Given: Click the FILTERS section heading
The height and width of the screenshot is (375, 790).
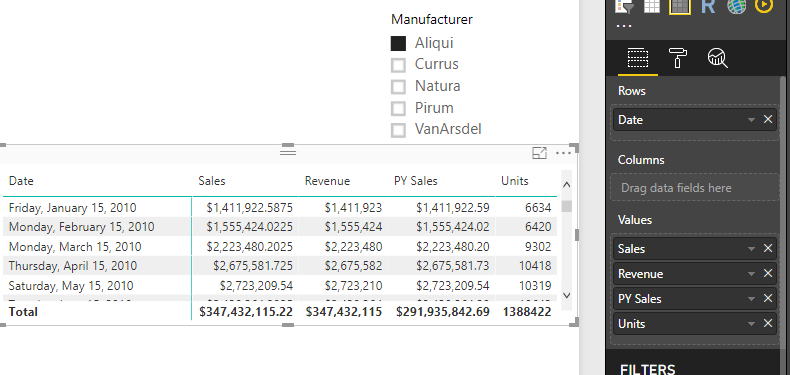Looking at the screenshot, I should point(647,369).
